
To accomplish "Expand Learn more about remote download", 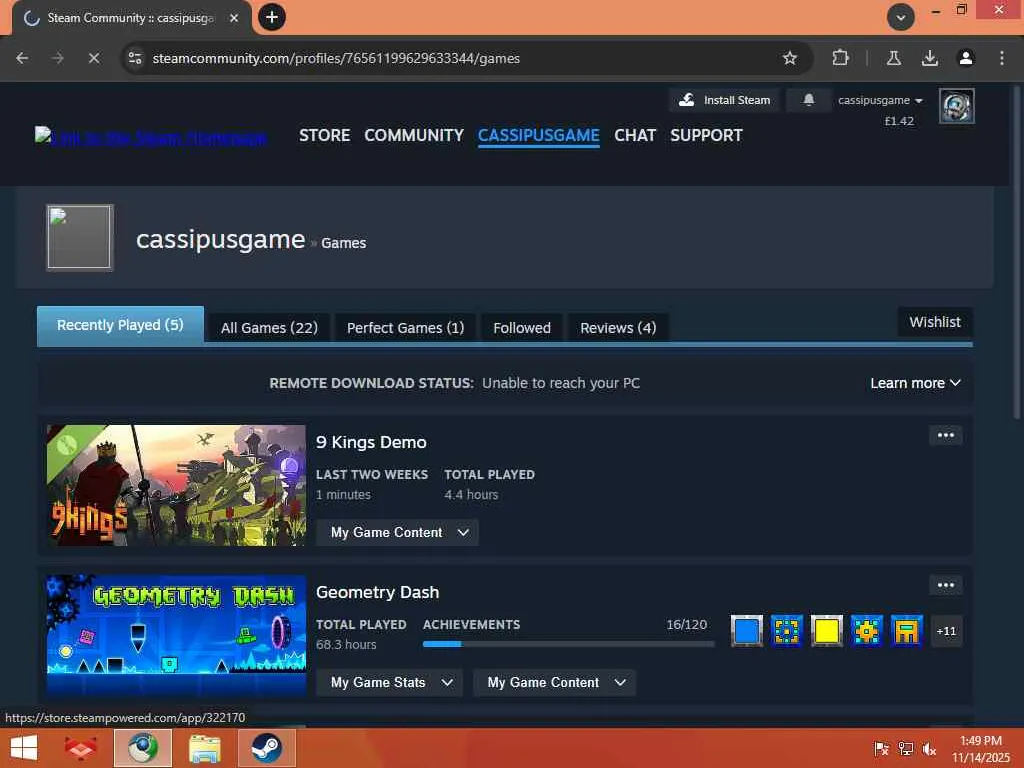I will pyautogui.click(x=915, y=383).
